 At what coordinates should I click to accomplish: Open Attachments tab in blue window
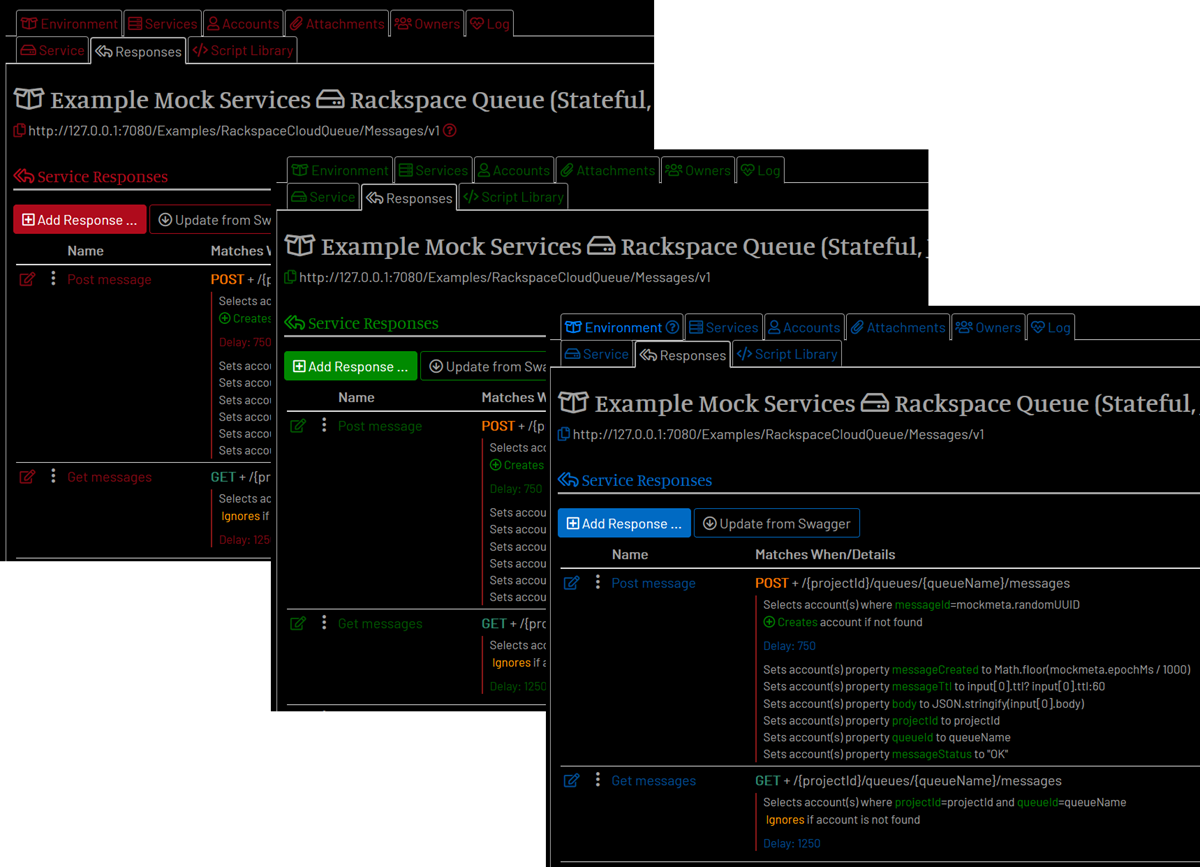(897, 327)
